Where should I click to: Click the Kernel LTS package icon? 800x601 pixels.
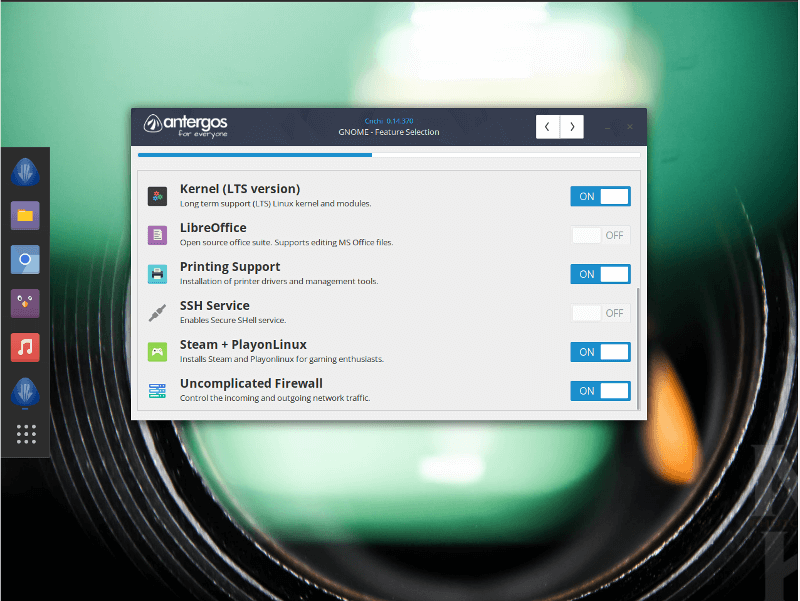click(x=157, y=195)
